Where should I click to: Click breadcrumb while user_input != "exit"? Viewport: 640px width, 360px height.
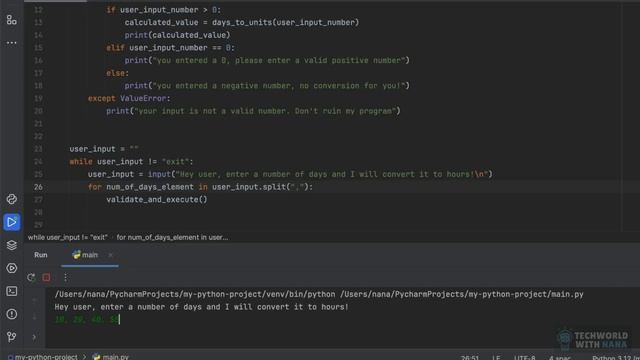pos(68,238)
